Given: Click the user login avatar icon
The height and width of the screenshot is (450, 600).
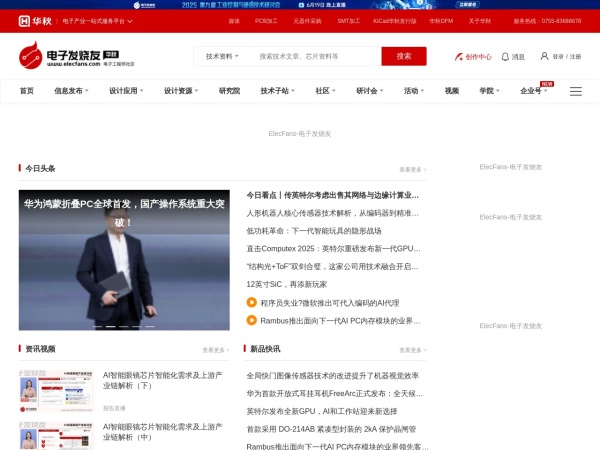Looking at the screenshot, I should (x=544, y=56).
